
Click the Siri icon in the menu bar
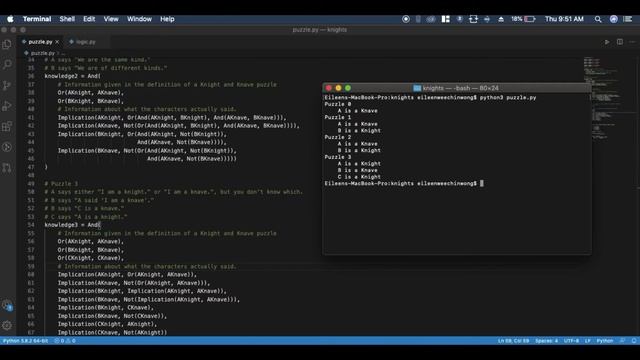[613, 19]
